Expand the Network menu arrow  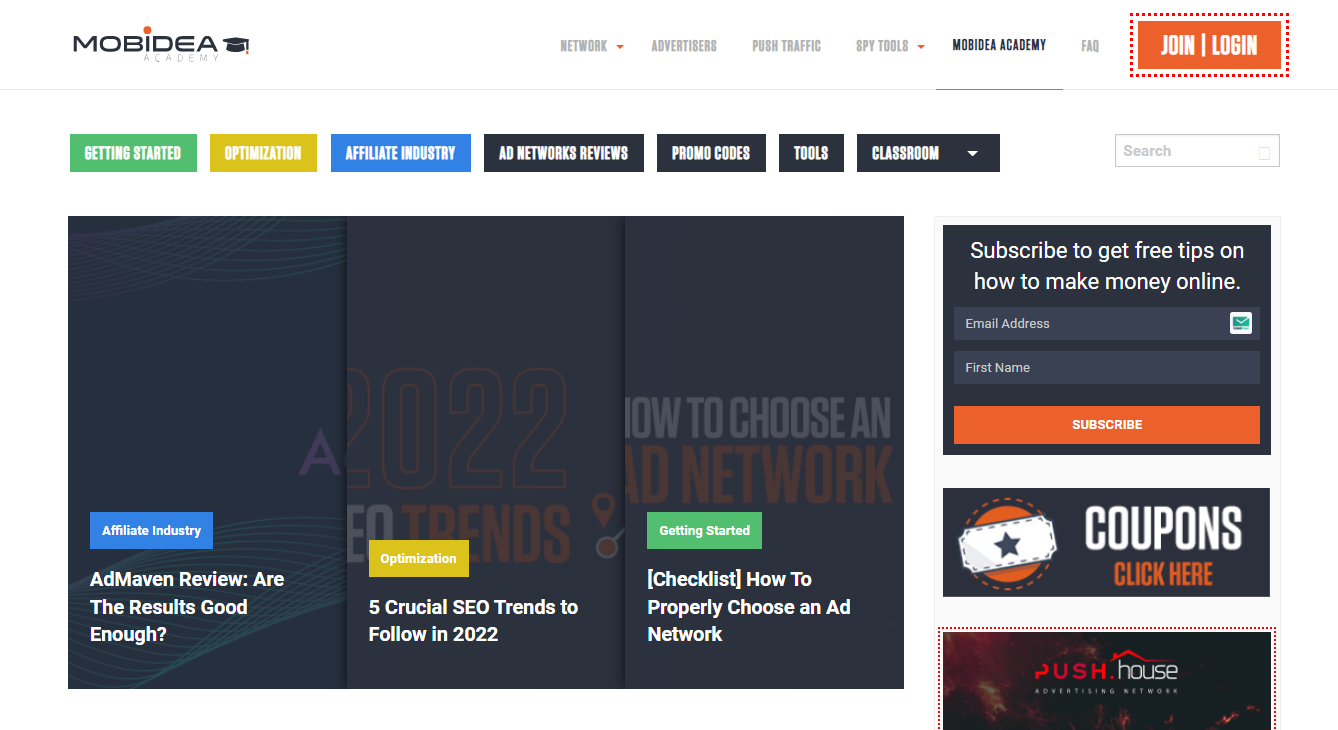click(x=620, y=46)
